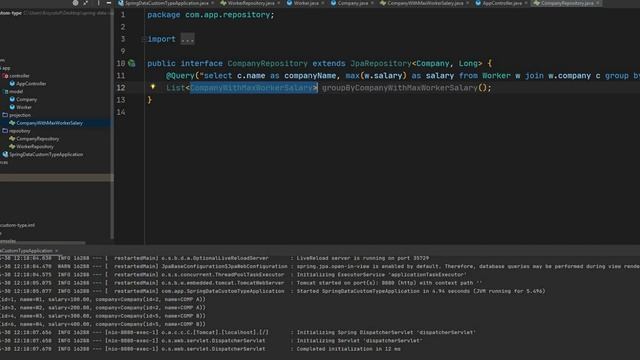Close the Company.java tab
This screenshot has width=640, height=360.
point(372,3)
